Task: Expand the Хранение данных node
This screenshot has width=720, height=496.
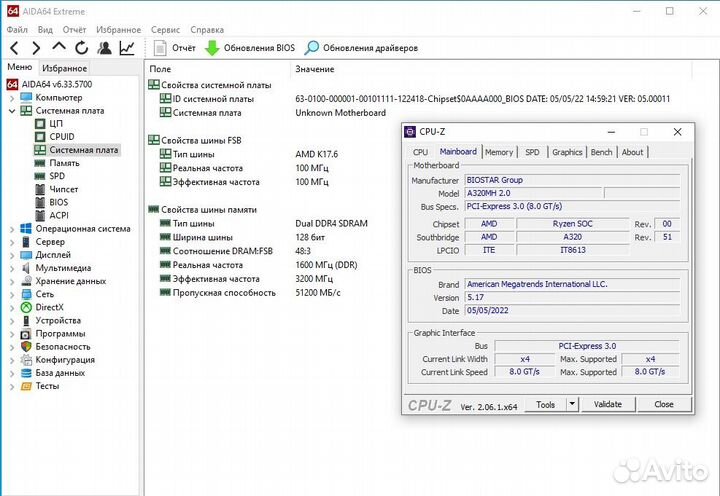Action: click(x=12, y=281)
